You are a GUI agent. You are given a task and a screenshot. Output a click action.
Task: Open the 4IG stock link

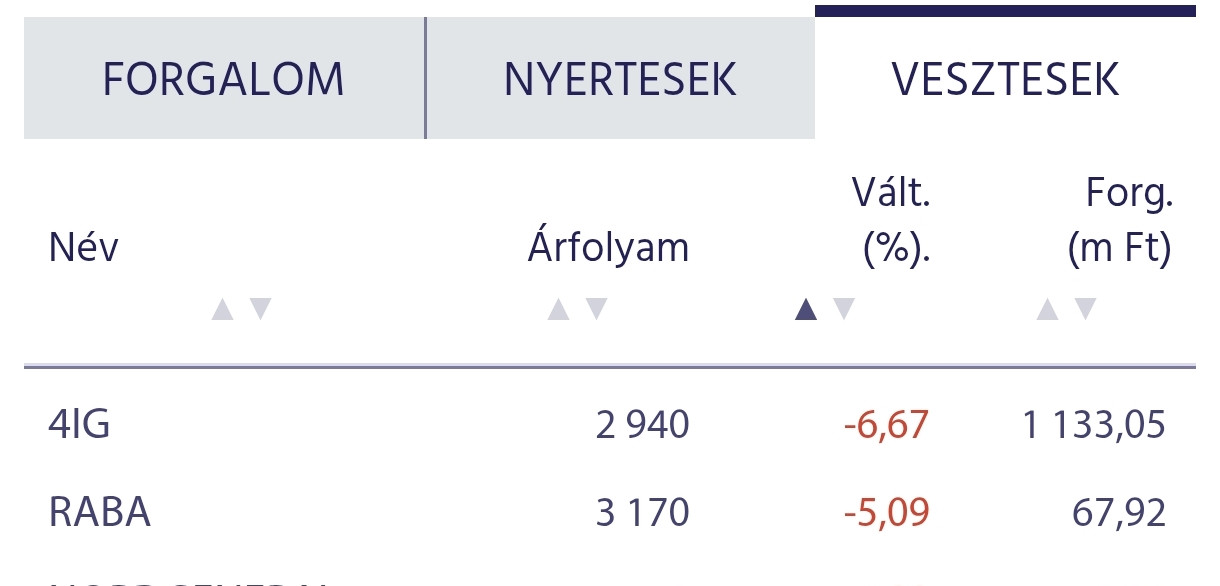pos(80,425)
